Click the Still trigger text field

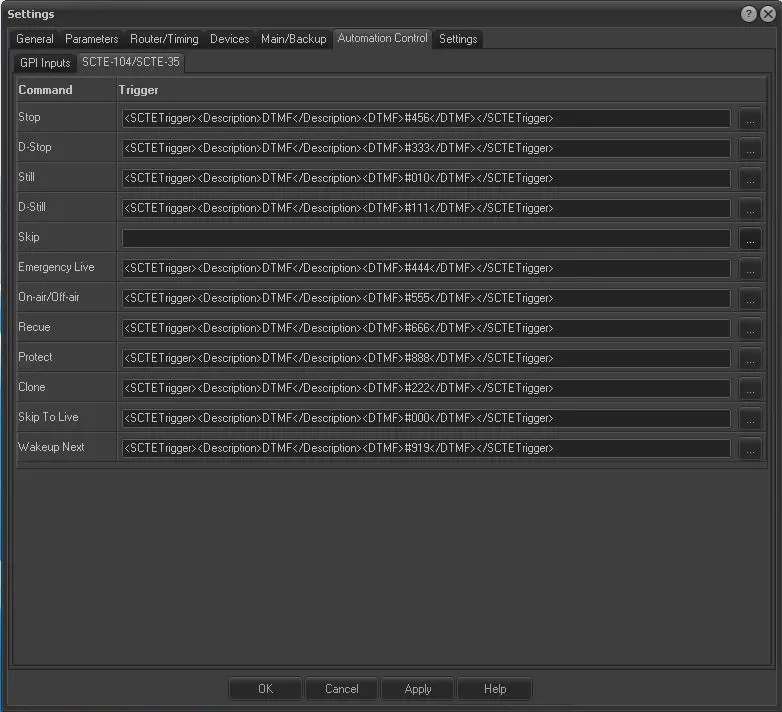(x=426, y=178)
